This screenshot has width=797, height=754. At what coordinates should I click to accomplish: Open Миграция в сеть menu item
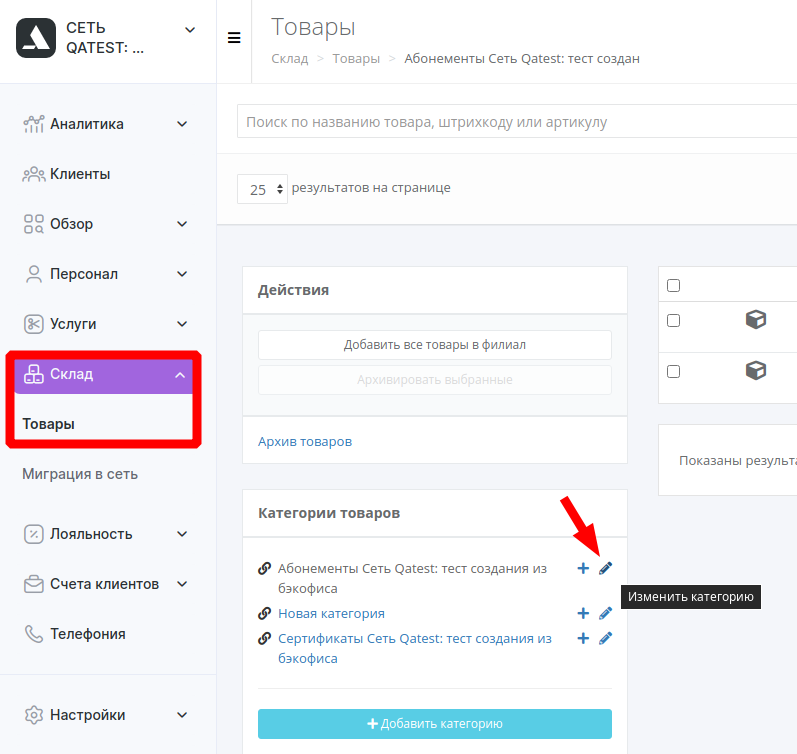80,474
